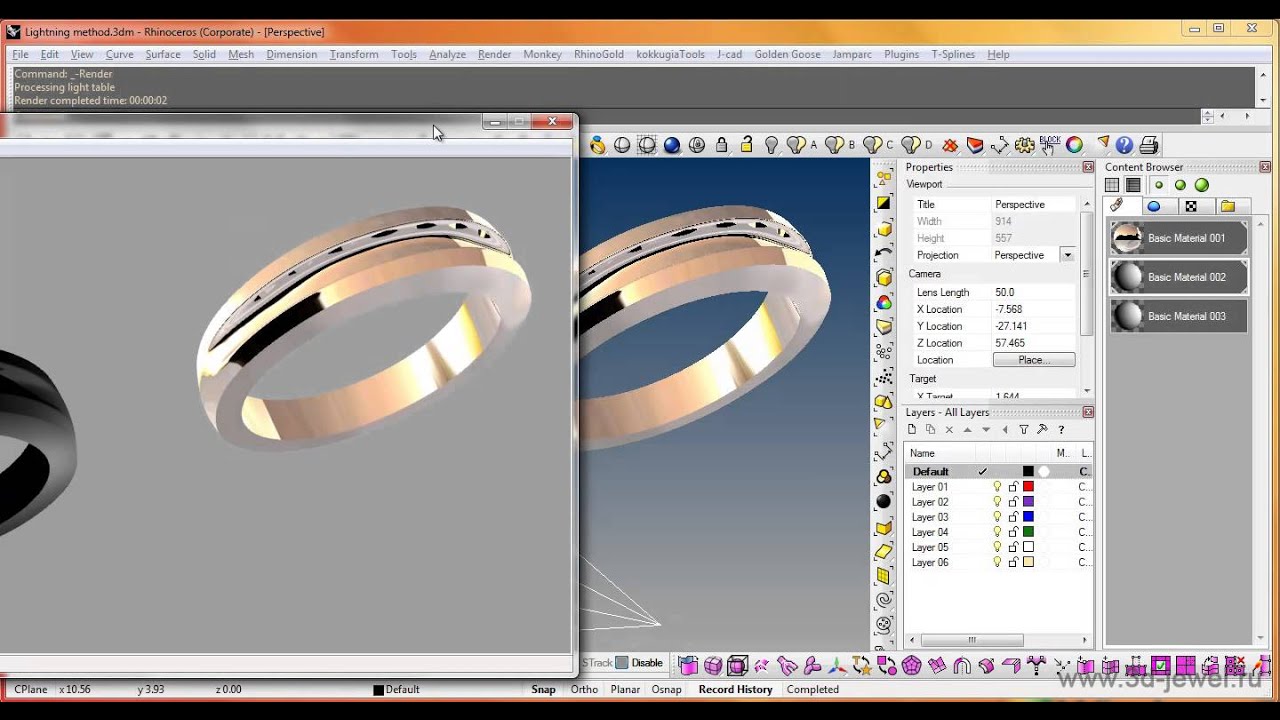Create a new layer with the page icon
This screenshot has height=720, width=1280.
tap(912, 430)
